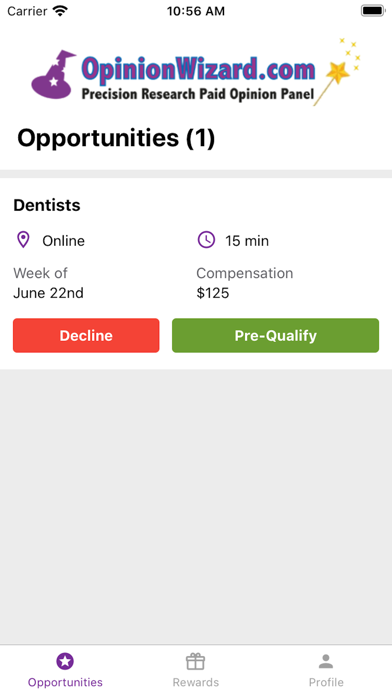Tap the Opportunities star icon
392x696 pixels.
point(65,661)
